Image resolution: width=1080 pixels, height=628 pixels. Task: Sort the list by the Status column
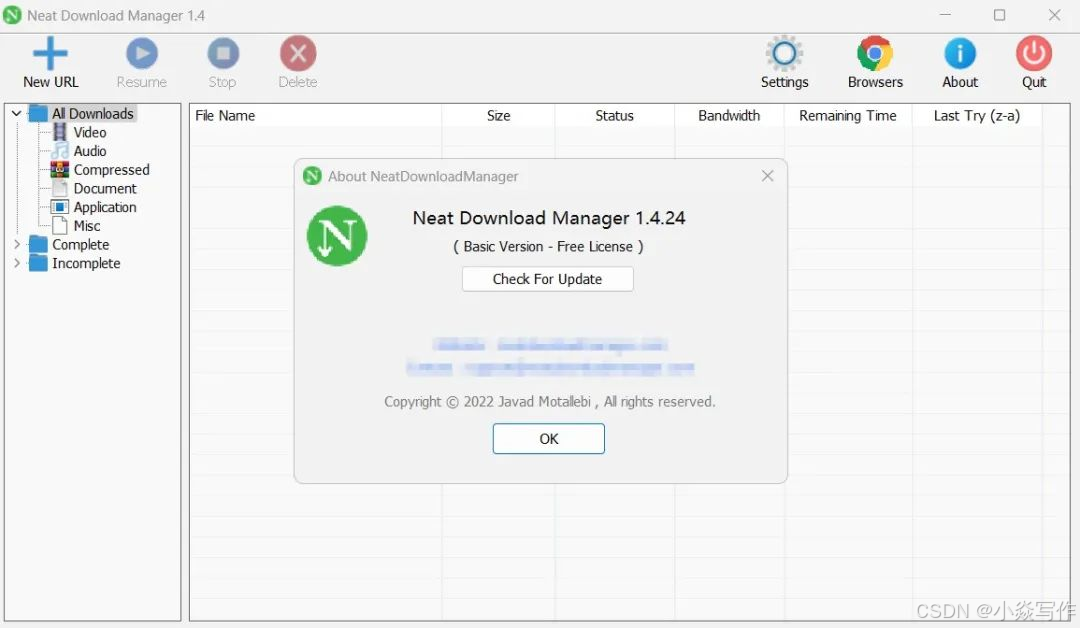614,116
